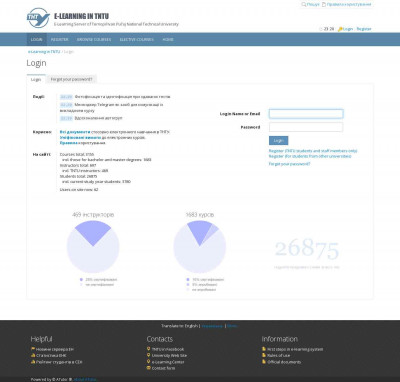400x382 pixels.
Task: Click the document icon beside top rules link
Action: (324, 4)
